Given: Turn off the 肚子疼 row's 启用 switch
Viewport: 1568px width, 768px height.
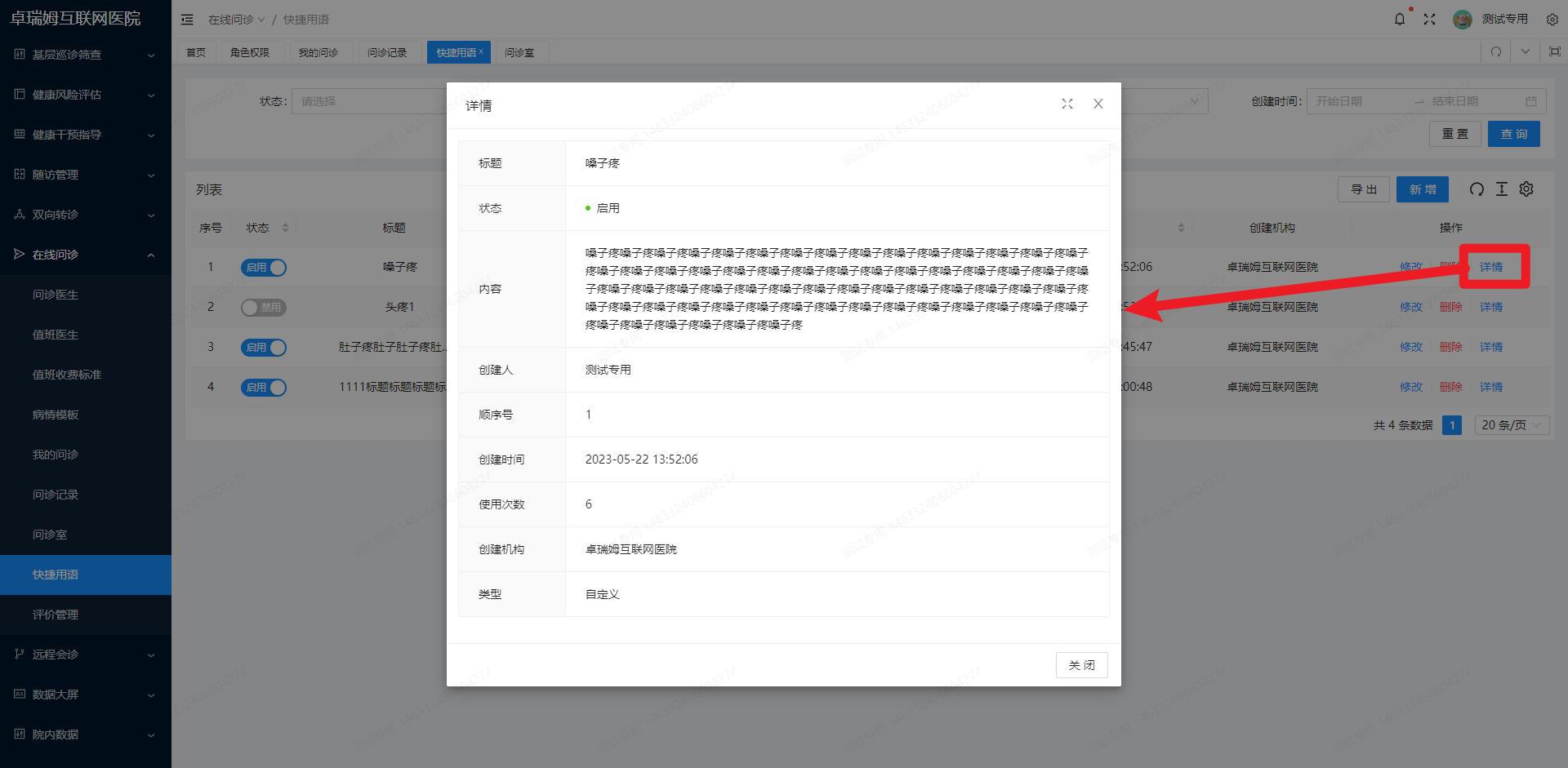Looking at the screenshot, I should click(x=263, y=347).
